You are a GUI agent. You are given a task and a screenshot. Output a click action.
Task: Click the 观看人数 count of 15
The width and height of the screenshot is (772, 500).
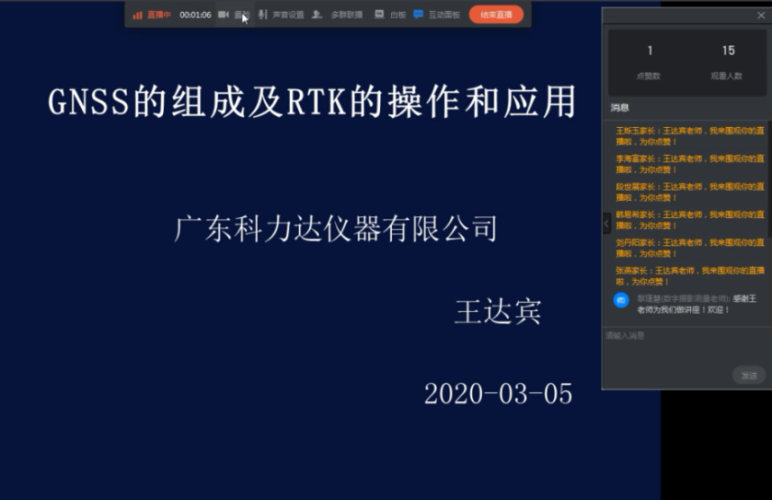(728, 50)
